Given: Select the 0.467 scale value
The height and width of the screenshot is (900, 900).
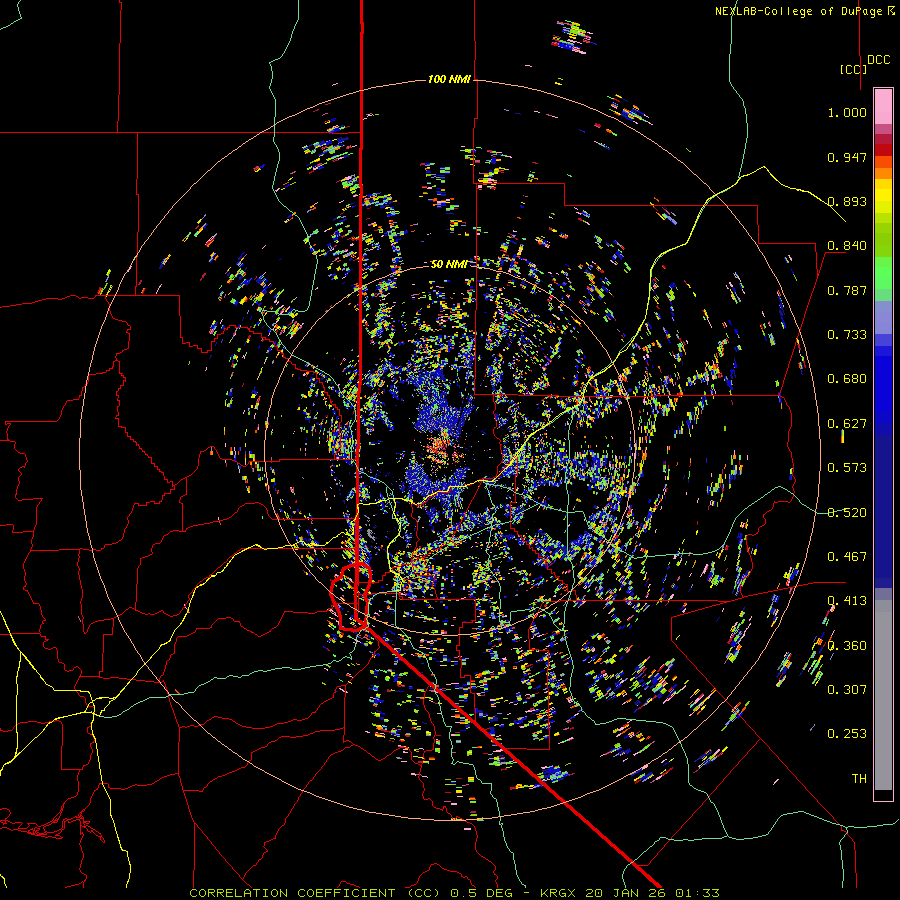Looking at the screenshot, I should (847, 557).
